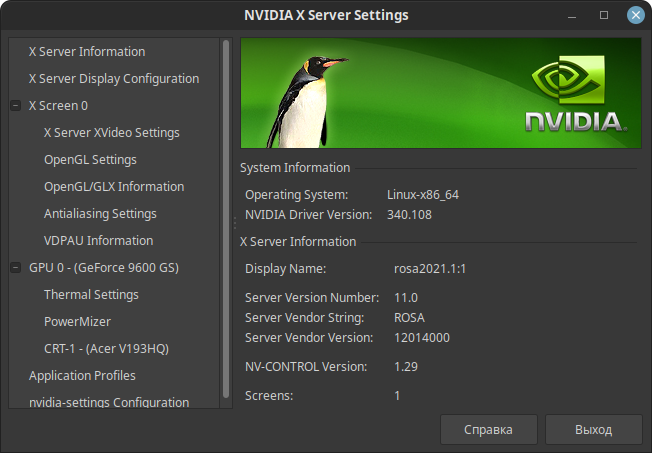
Task: Open X Server Display Configuration page
Action: coord(114,78)
